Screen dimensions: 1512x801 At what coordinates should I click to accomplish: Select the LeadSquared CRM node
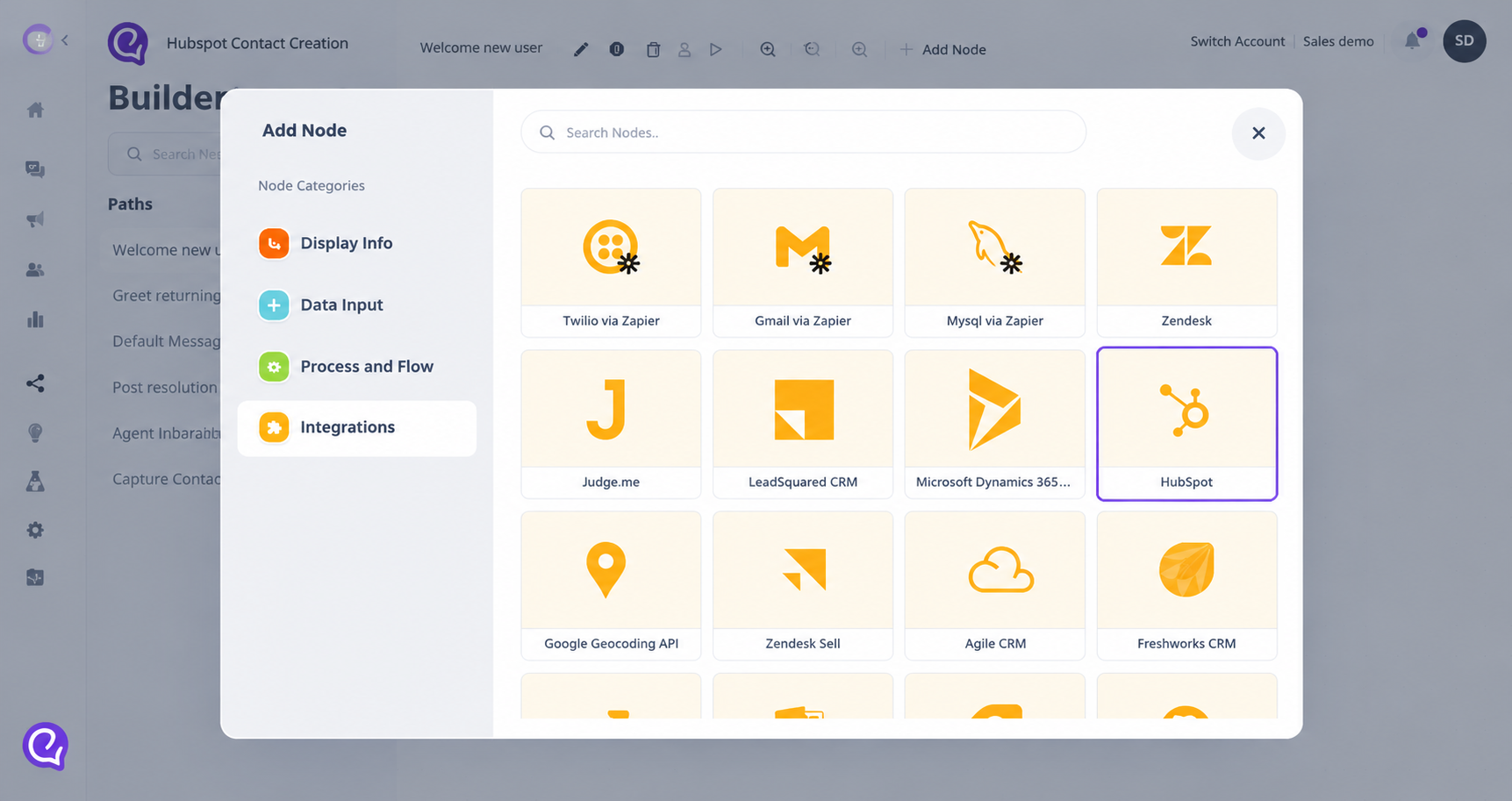click(x=803, y=424)
